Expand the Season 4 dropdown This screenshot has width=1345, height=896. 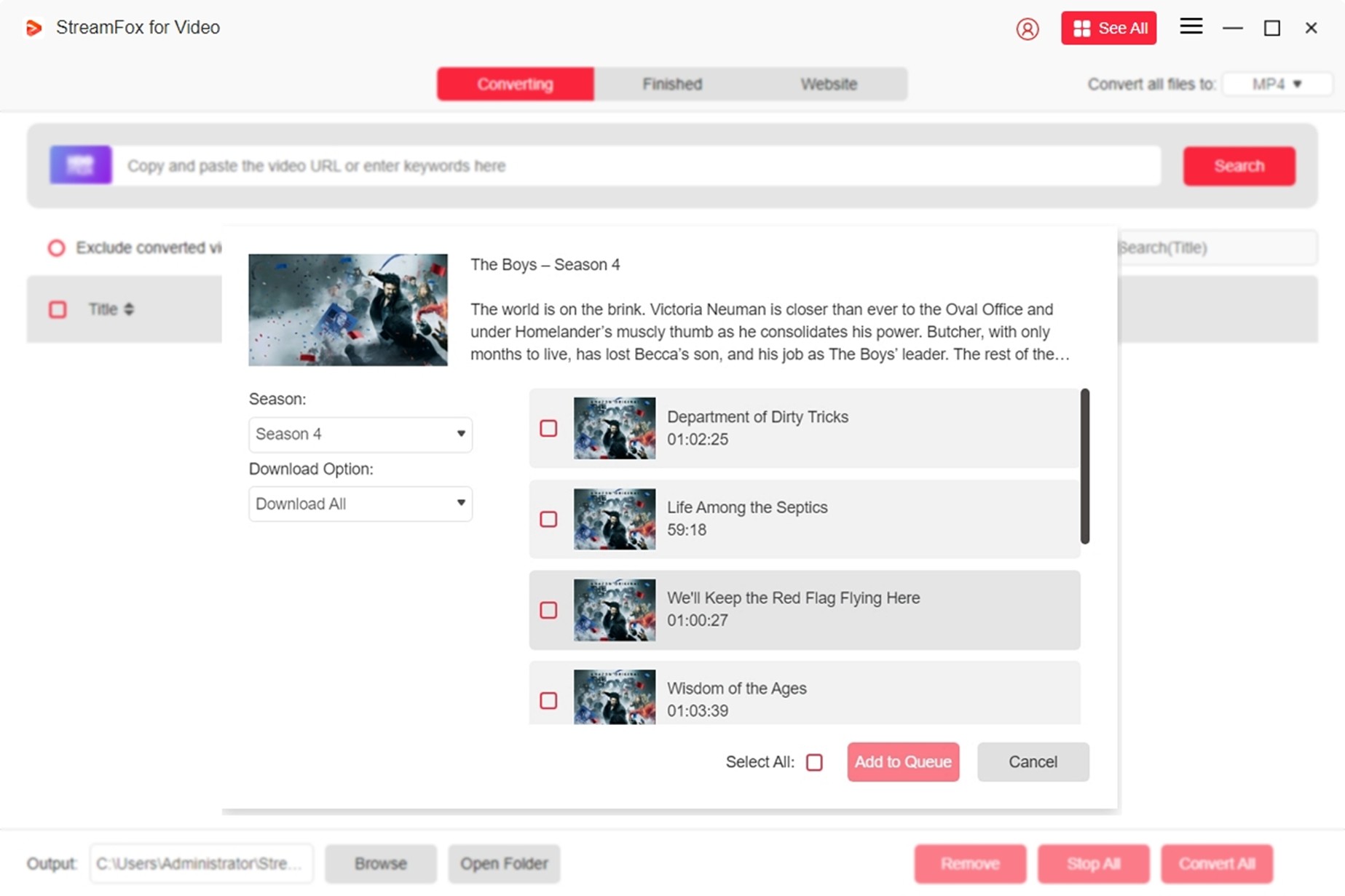click(360, 435)
